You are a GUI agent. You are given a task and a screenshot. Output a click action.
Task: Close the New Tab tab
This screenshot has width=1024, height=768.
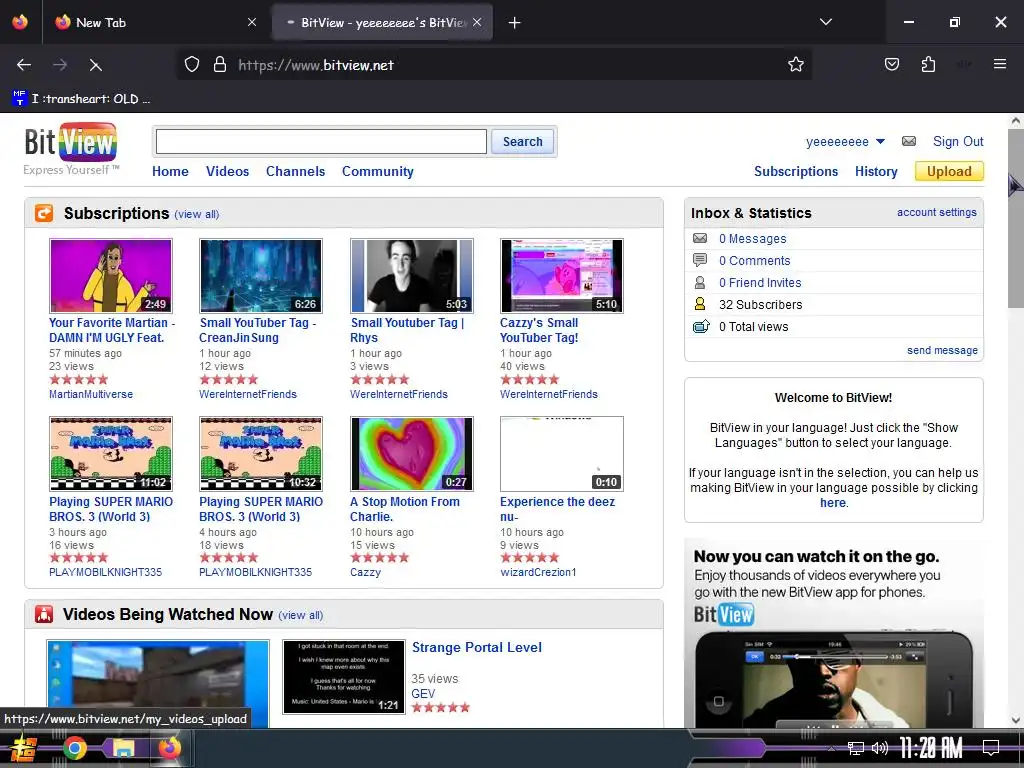click(x=252, y=22)
